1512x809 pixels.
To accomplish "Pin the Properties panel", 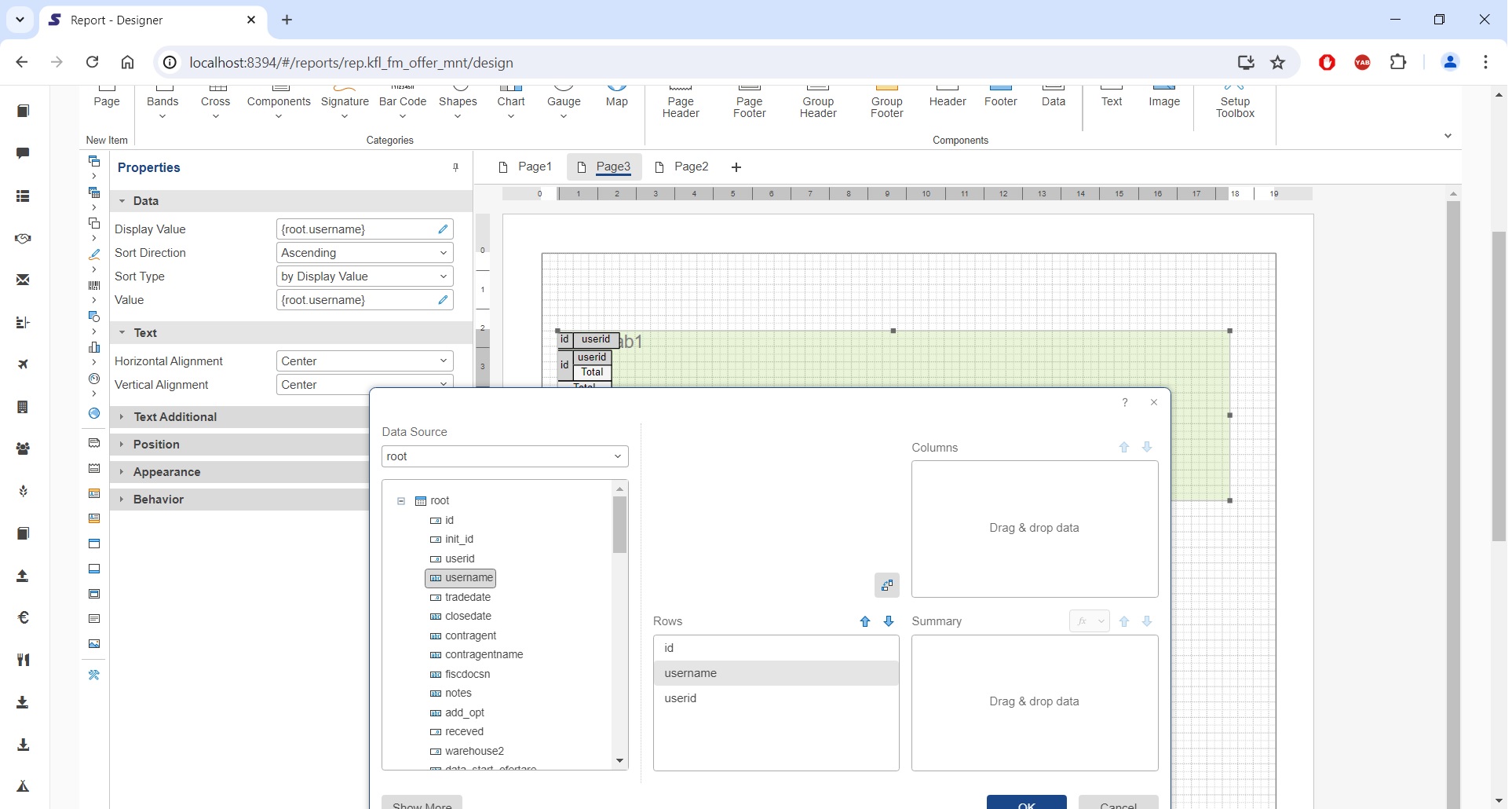I will (x=455, y=167).
